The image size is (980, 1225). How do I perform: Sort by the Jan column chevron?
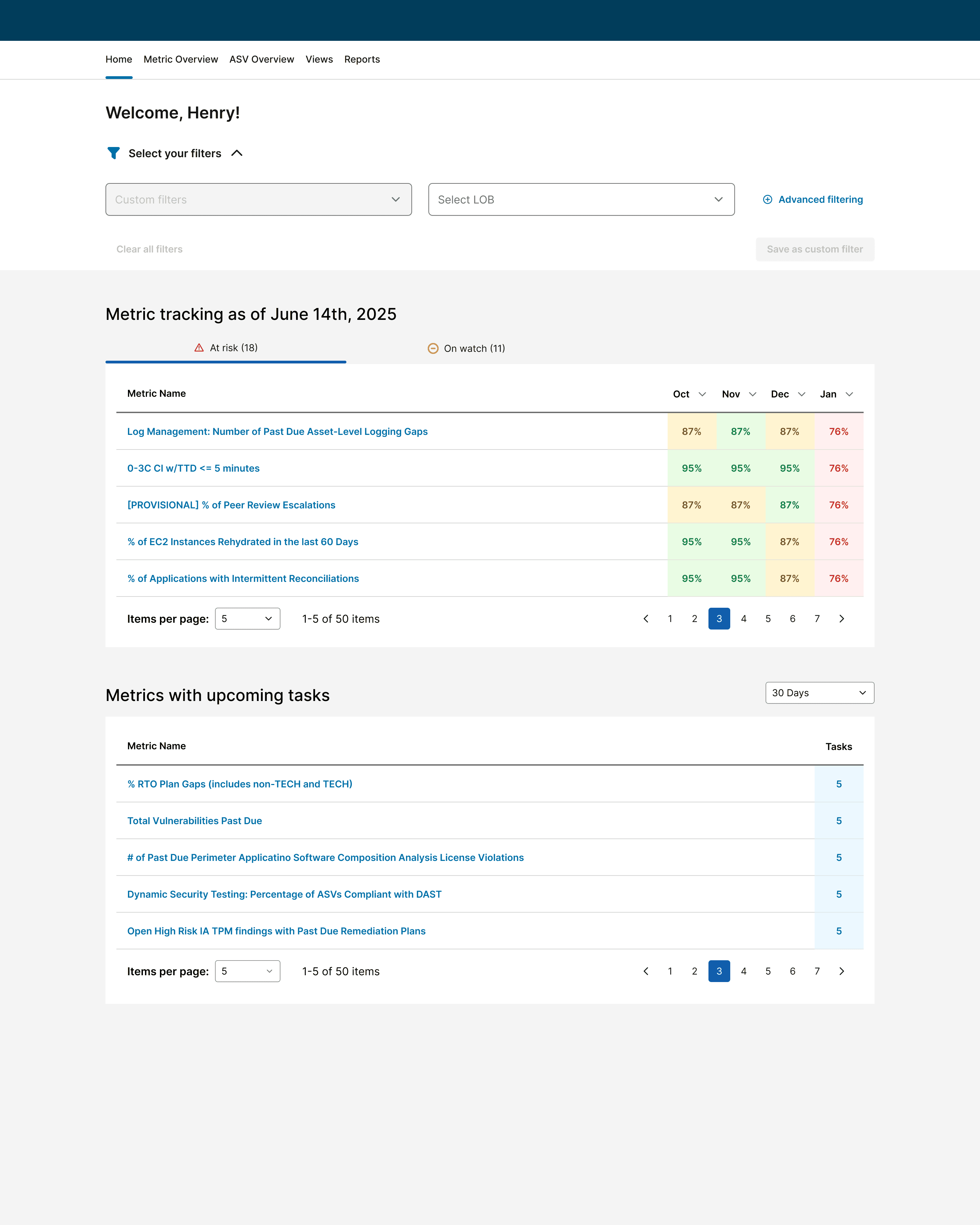point(849,394)
